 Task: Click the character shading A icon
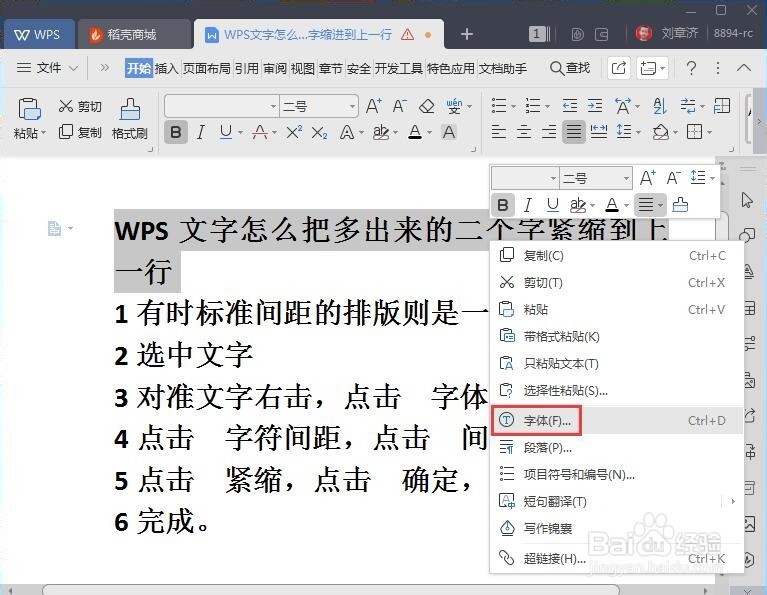(x=449, y=132)
